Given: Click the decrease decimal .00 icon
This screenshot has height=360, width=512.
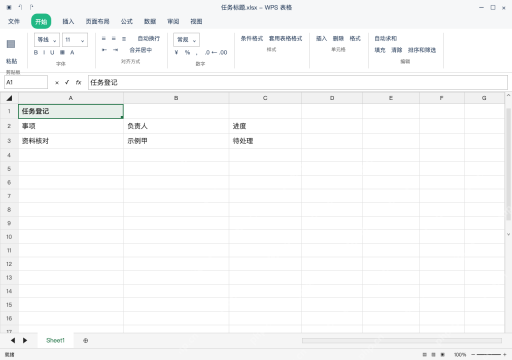Looking at the screenshot, I should [x=223, y=52].
